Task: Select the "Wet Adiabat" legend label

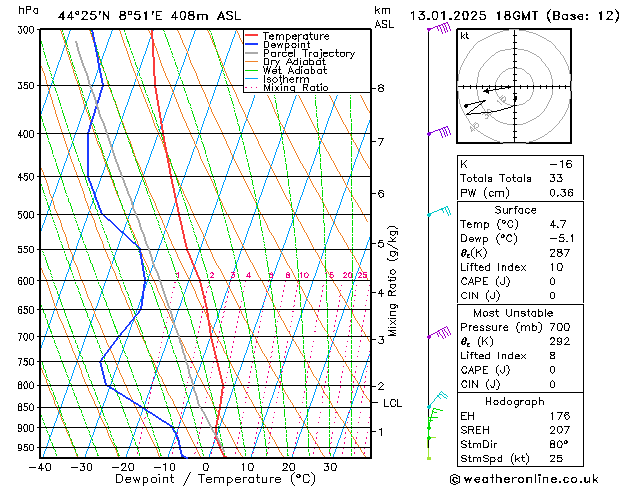Action: (295, 71)
